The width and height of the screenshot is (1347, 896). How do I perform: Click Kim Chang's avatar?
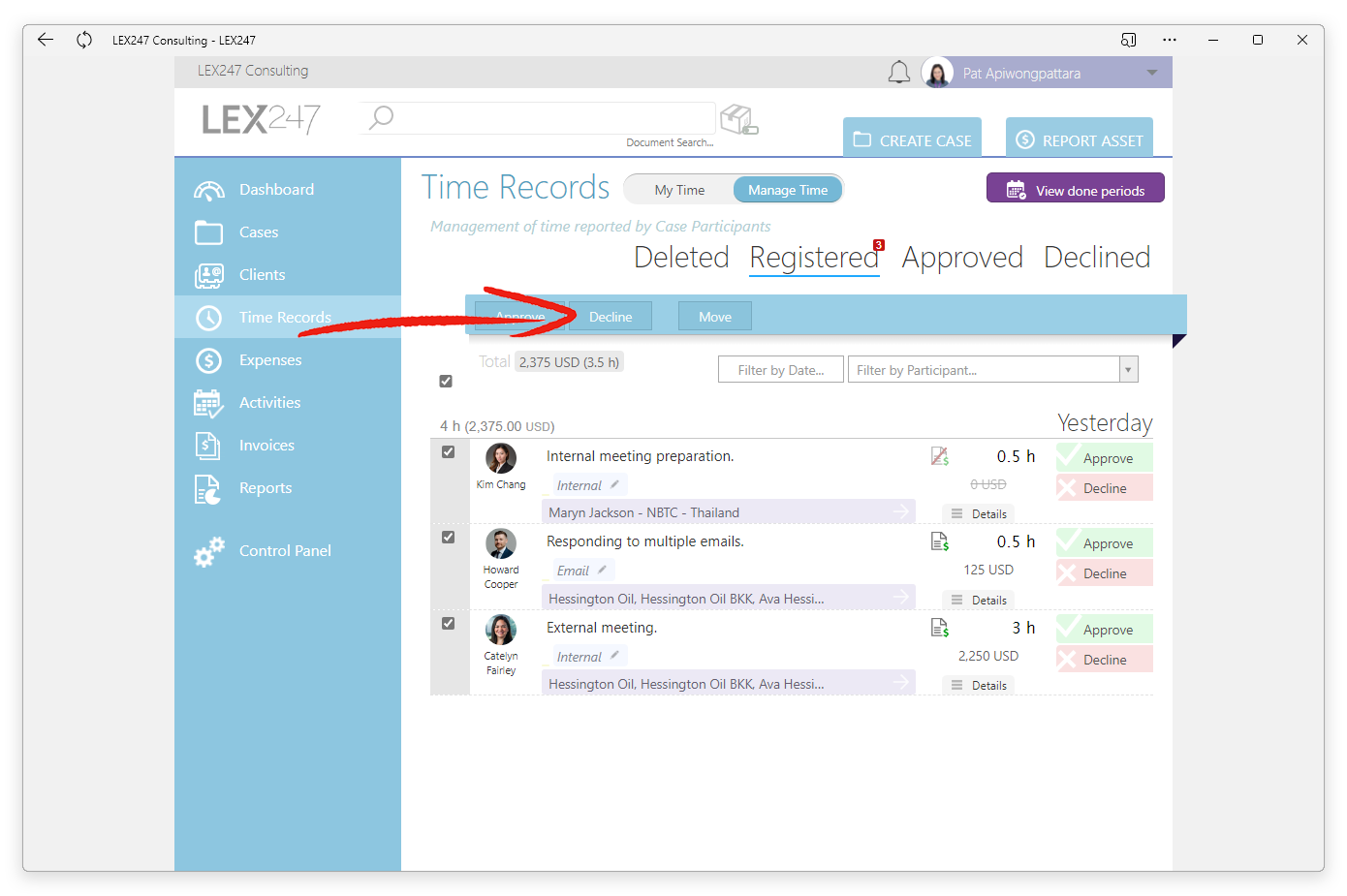(x=501, y=458)
